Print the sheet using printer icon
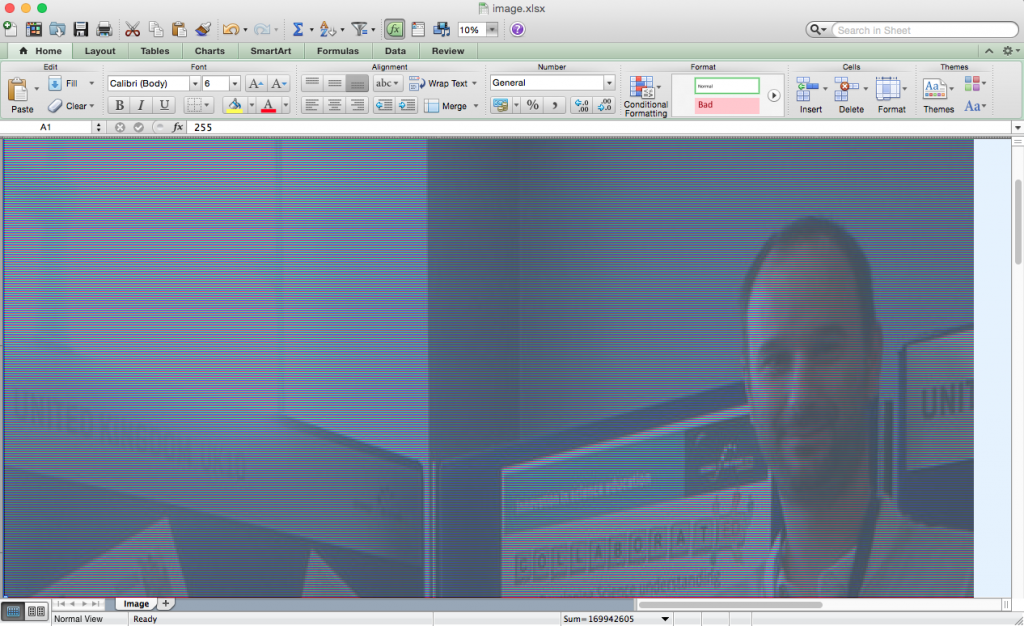Screen dimensions: 1024x626 pos(104,29)
